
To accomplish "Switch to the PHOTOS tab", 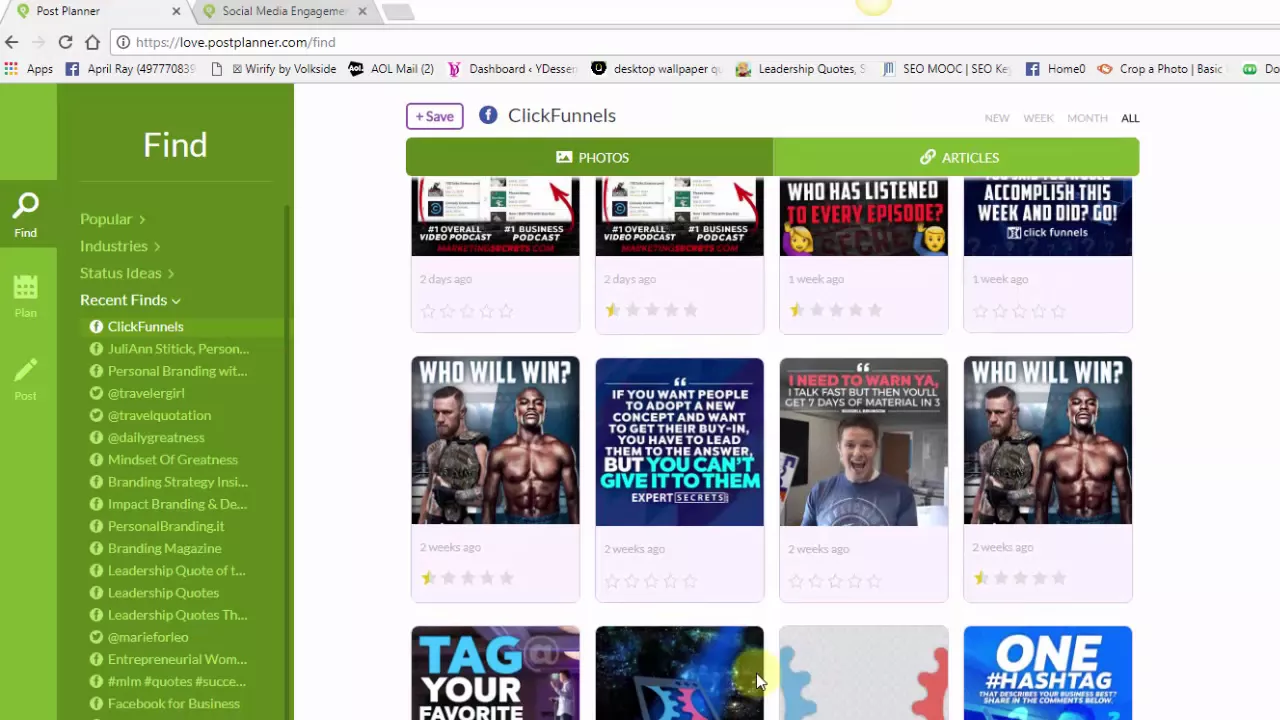I will pos(589,157).
